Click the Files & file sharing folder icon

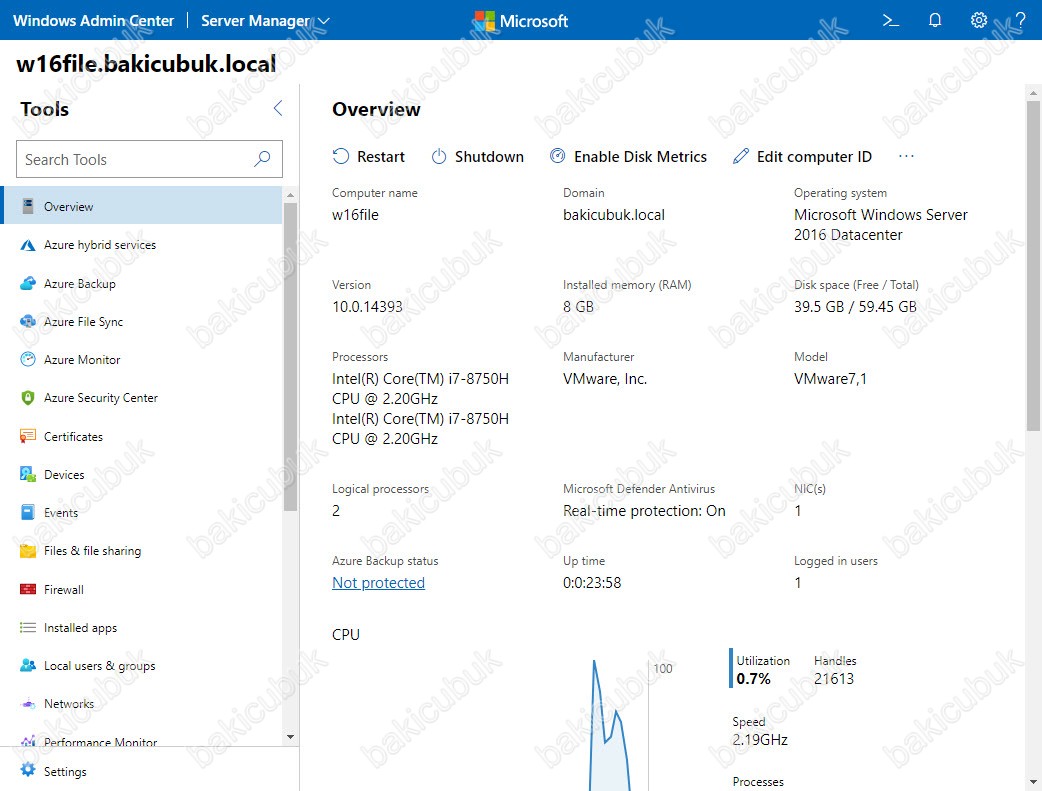click(x=28, y=550)
